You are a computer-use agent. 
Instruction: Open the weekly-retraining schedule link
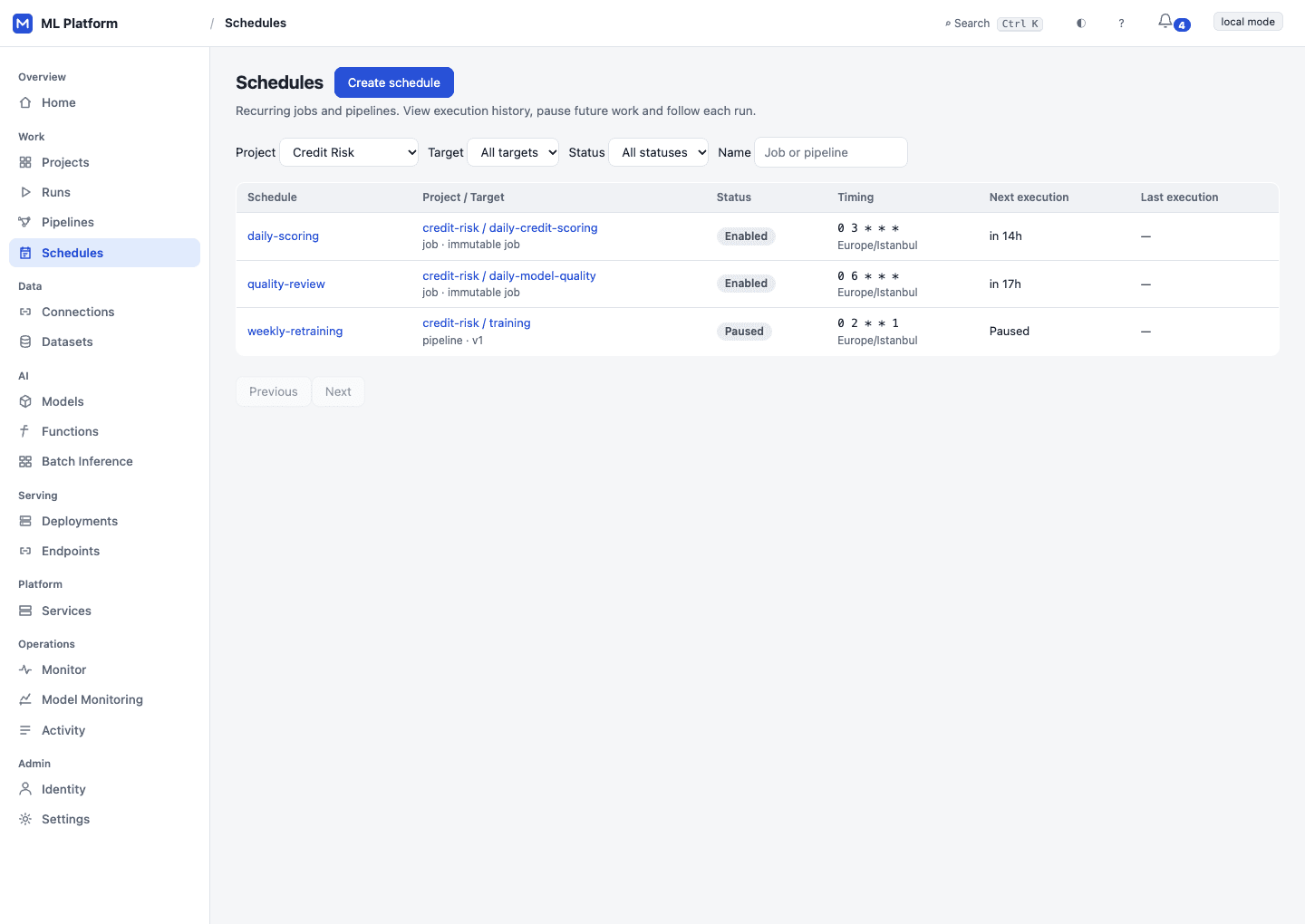pos(295,332)
